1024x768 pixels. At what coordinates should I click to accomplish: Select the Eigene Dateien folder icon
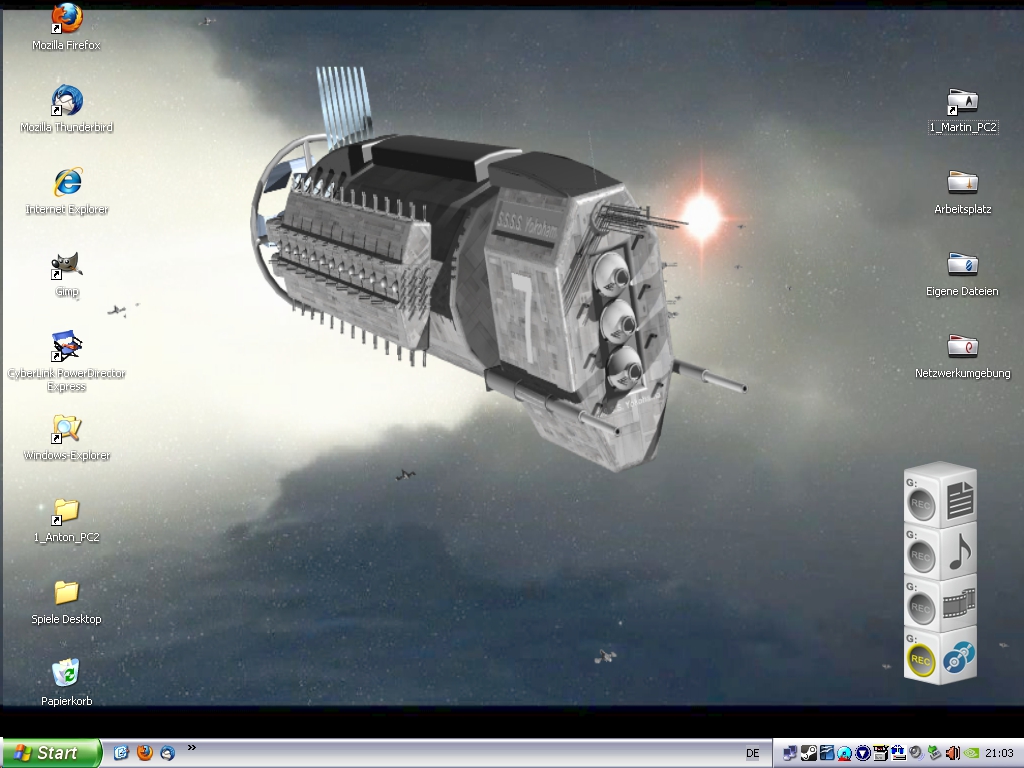pos(962,265)
